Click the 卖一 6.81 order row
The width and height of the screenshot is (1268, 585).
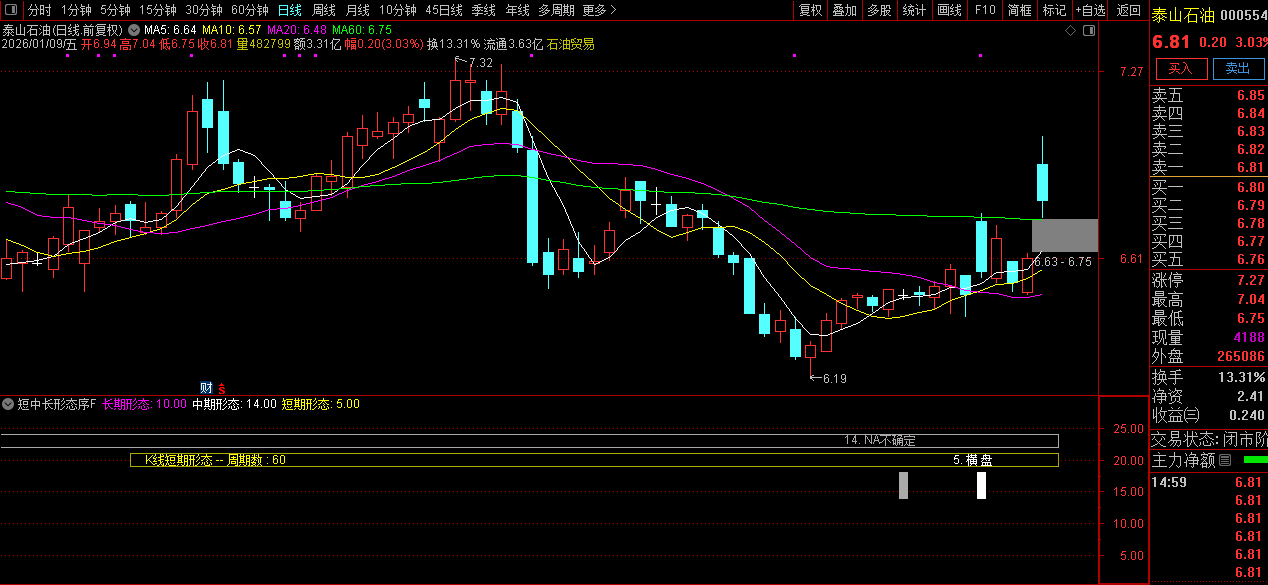point(1208,167)
